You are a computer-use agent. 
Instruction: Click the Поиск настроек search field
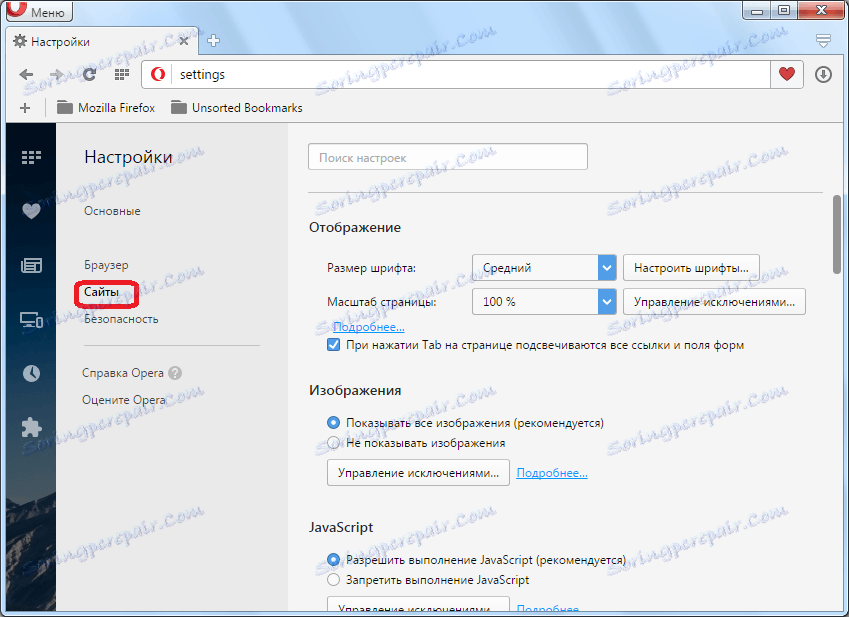(448, 157)
